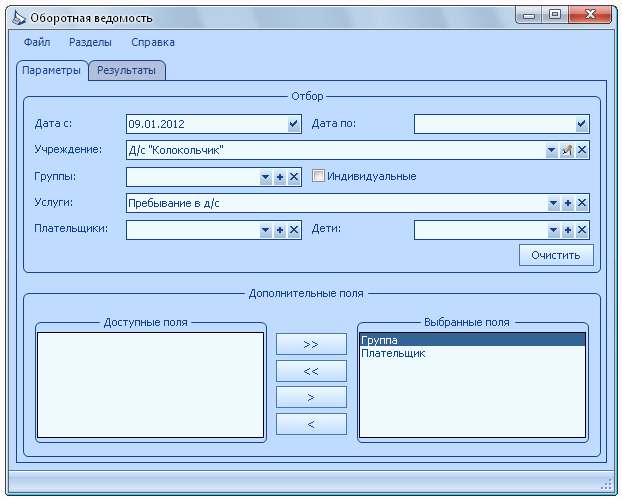Click the application icon in title bar
622x499 pixels.
pyautogui.click(x=18, y=18)
